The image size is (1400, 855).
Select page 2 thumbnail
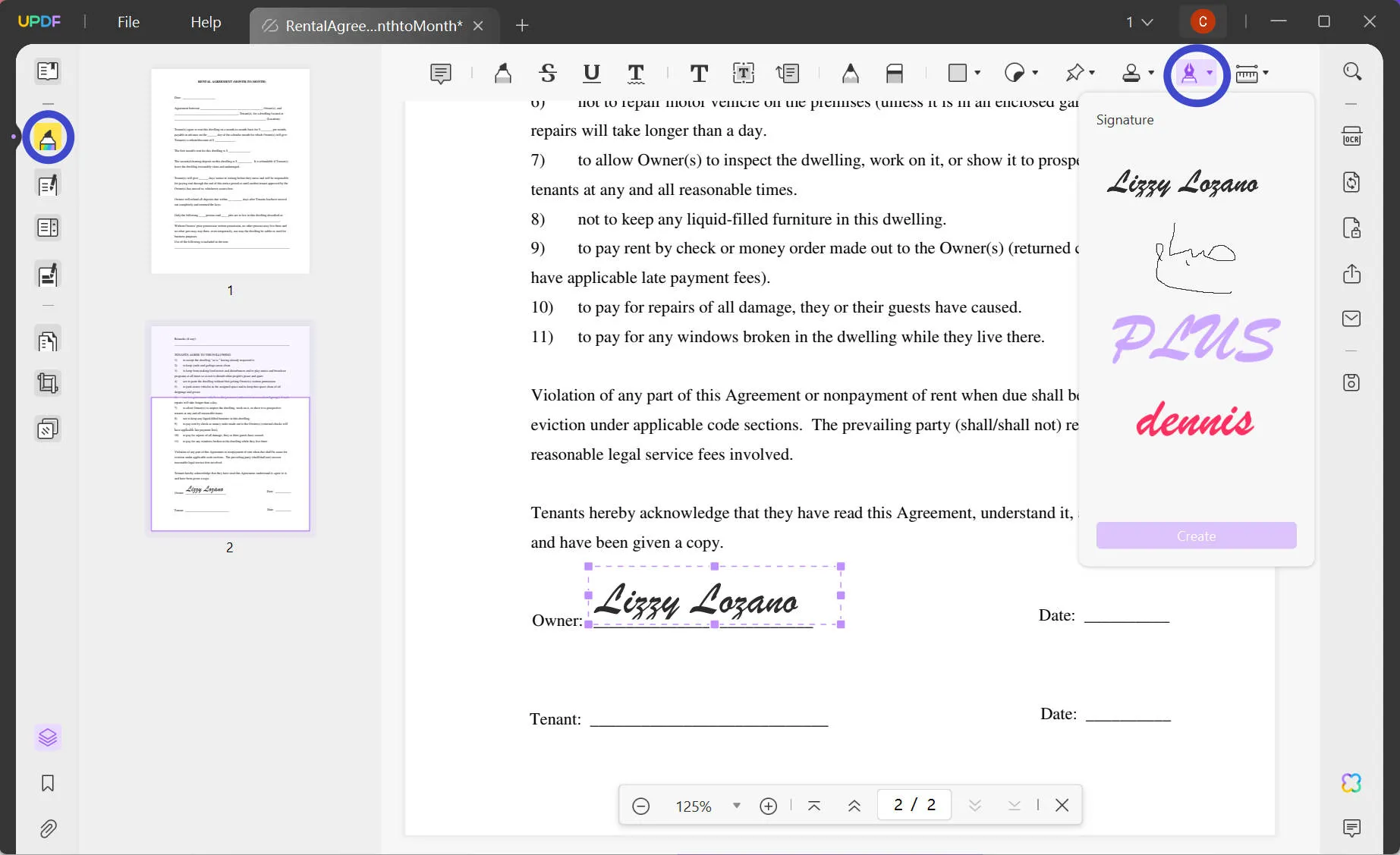coord(230,429)
